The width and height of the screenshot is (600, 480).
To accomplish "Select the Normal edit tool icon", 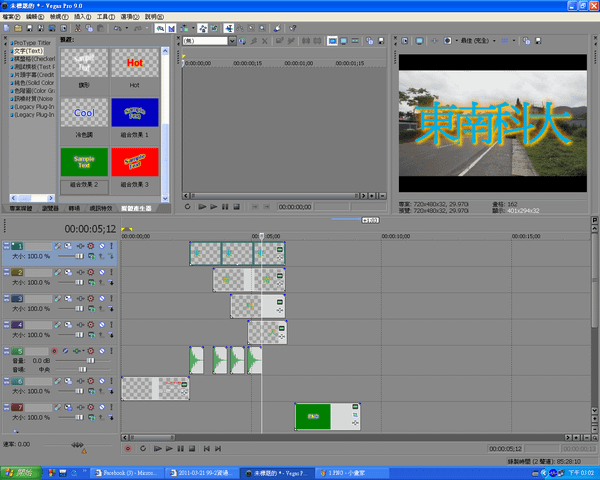I will [x=229, y=28].
